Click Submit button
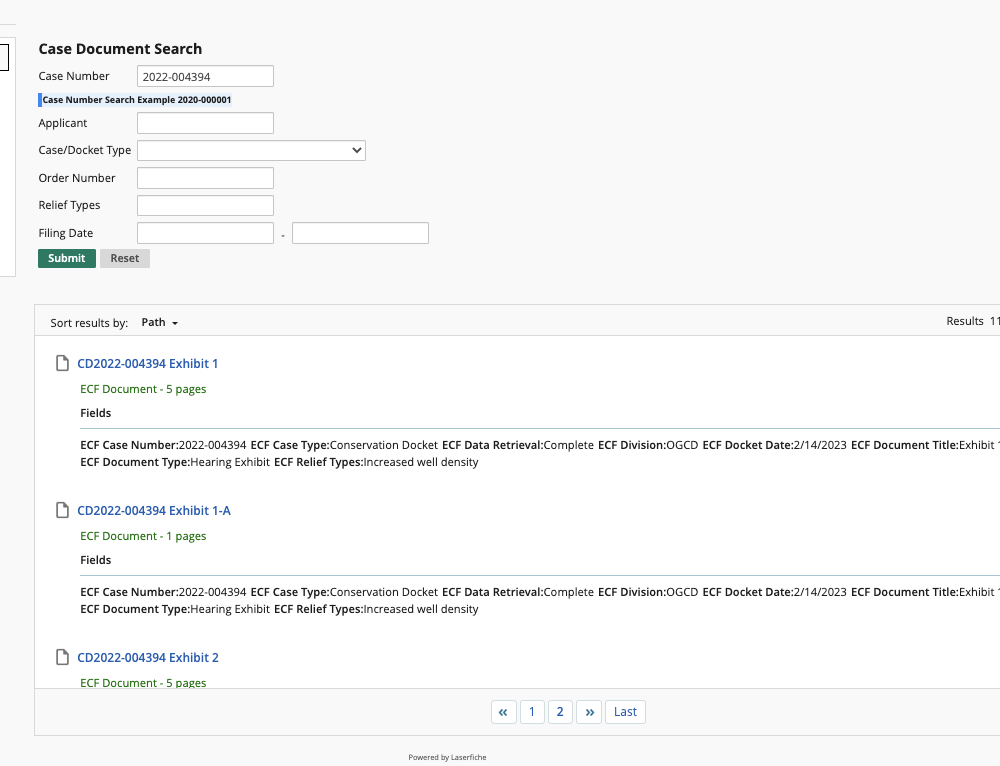 click(x=67, y=258)
